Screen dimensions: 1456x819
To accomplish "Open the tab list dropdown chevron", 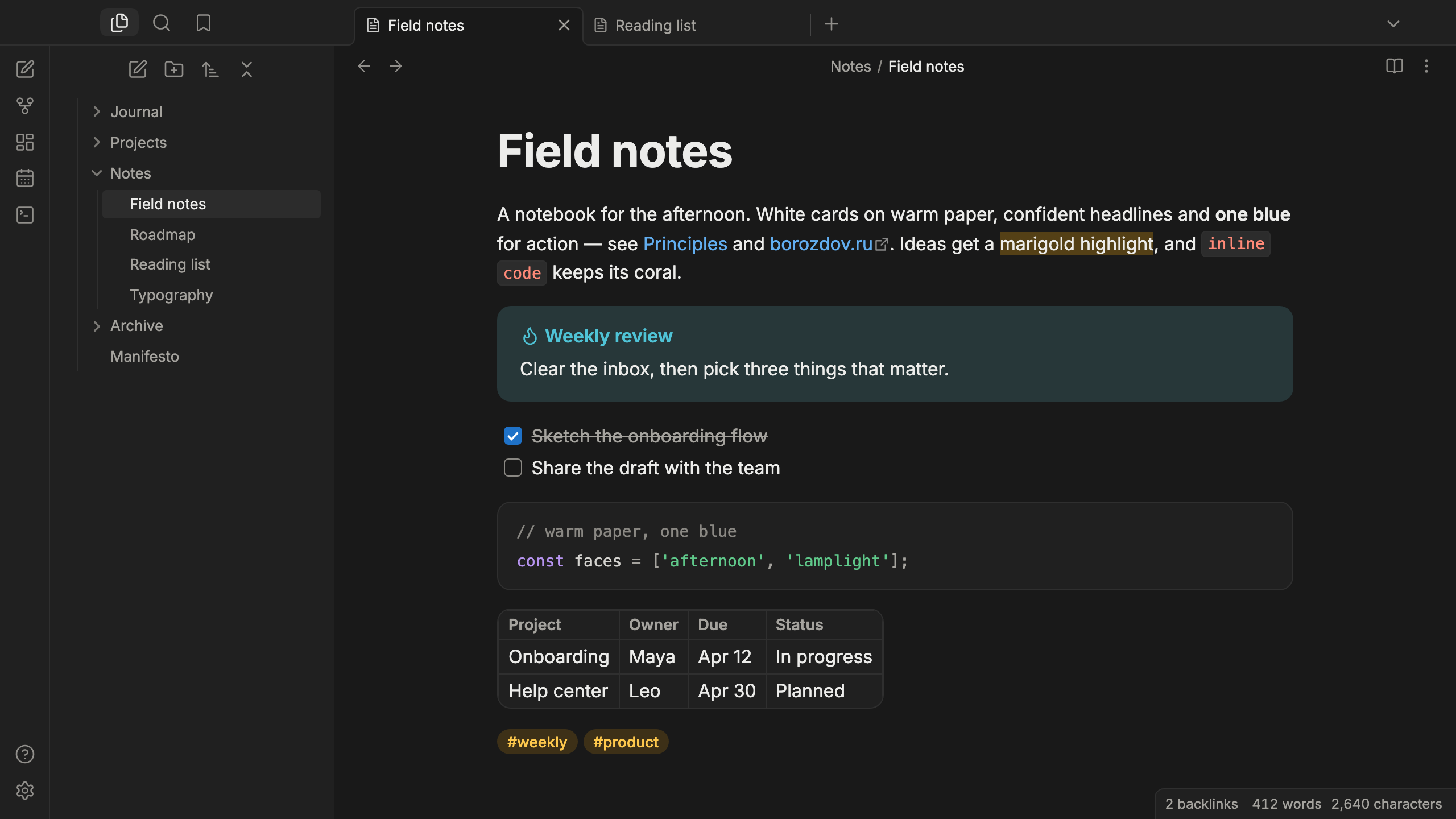I will 1393,24.
